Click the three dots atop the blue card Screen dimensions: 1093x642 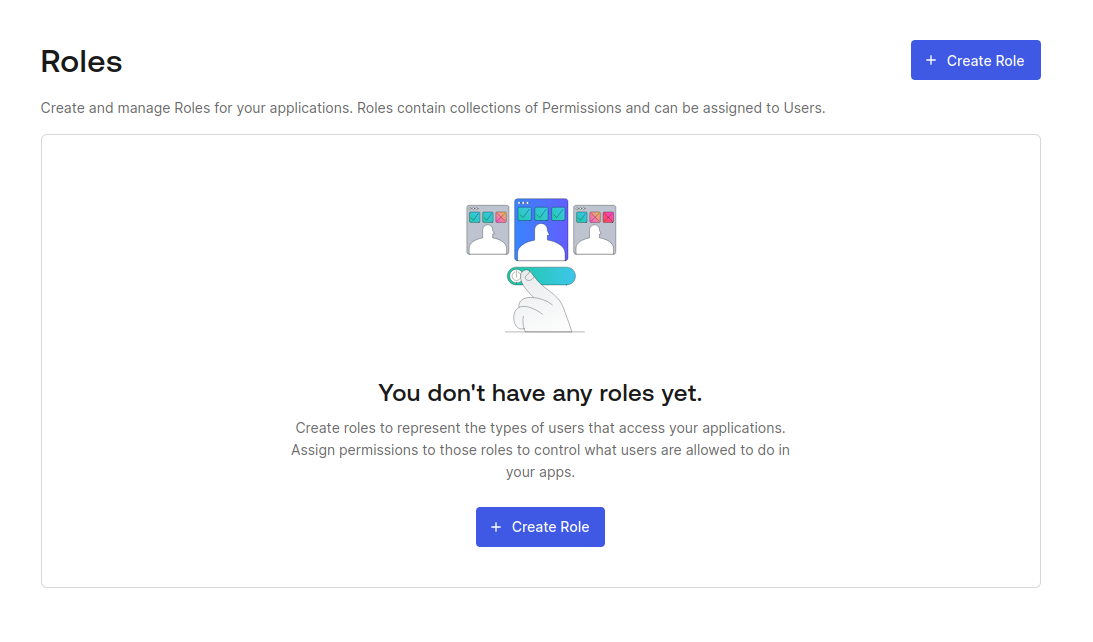pos(523,203)
